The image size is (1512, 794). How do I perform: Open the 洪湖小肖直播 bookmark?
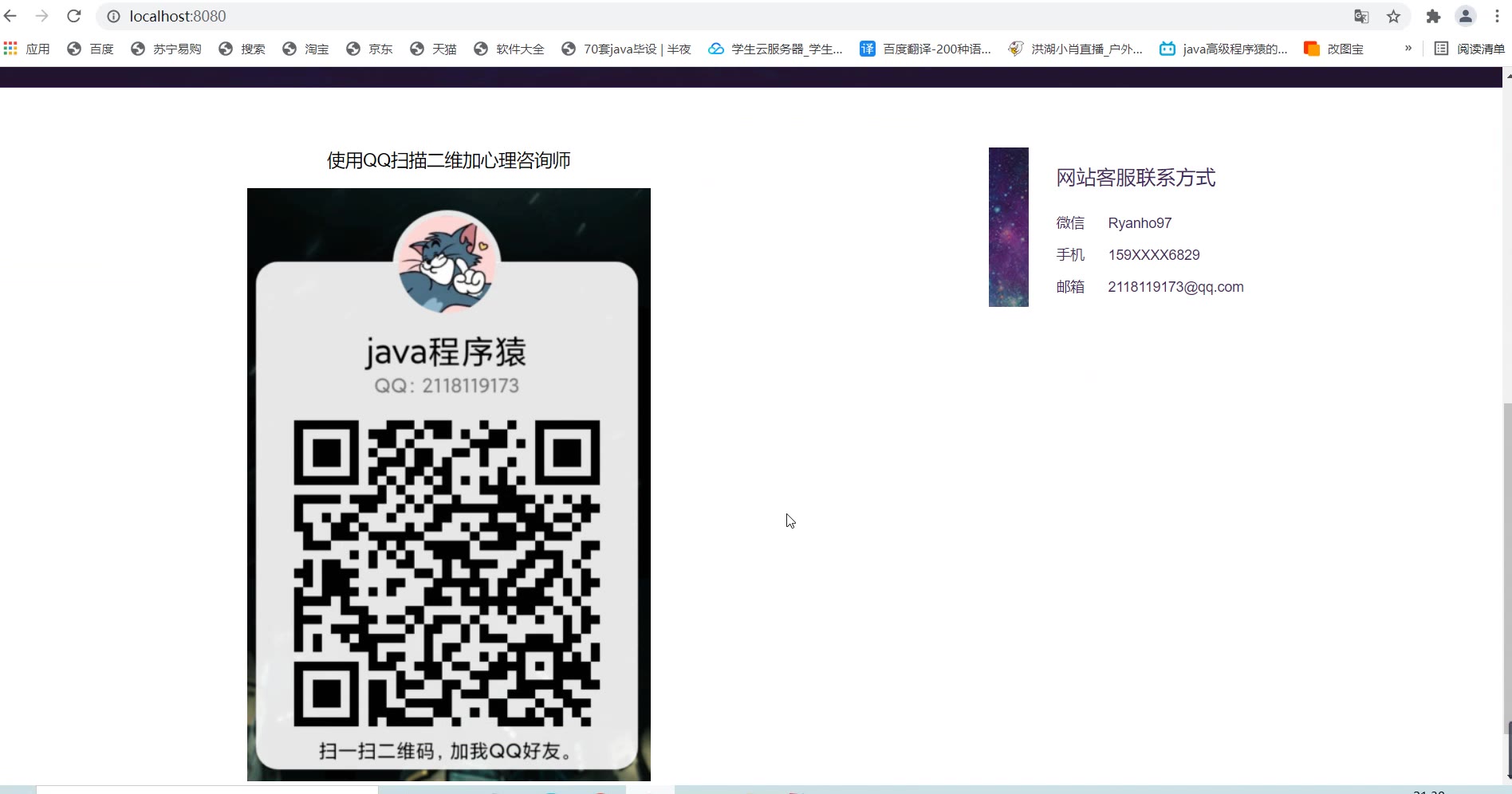[1075, 49]
